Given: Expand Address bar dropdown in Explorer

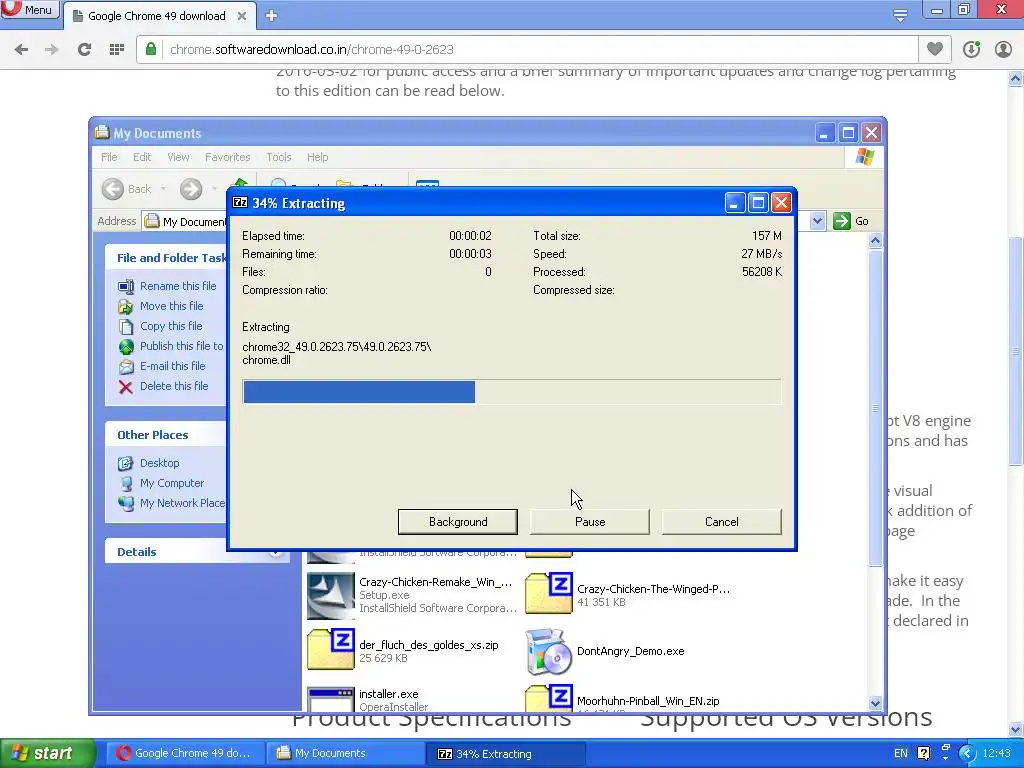Looking at the screenshot, I should click(x=817, y=221).
